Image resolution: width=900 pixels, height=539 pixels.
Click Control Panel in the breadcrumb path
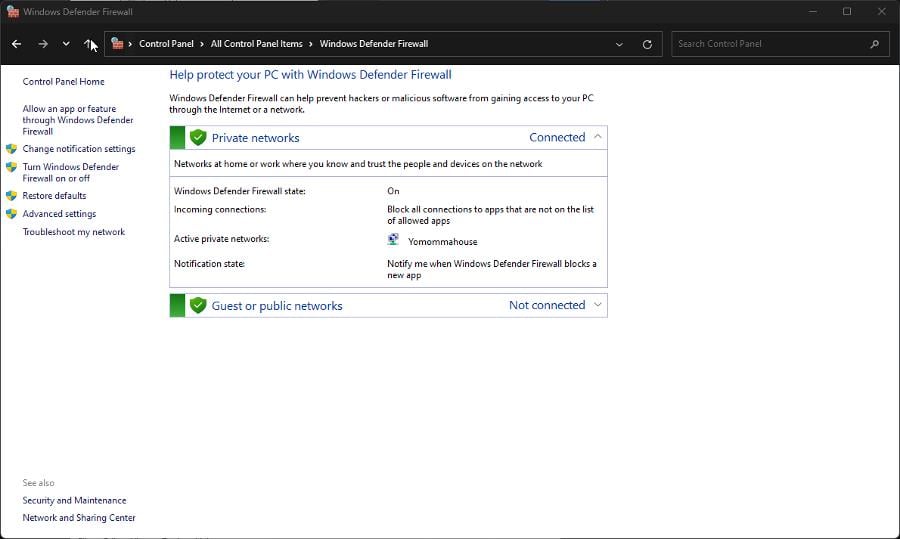point(166,44)
